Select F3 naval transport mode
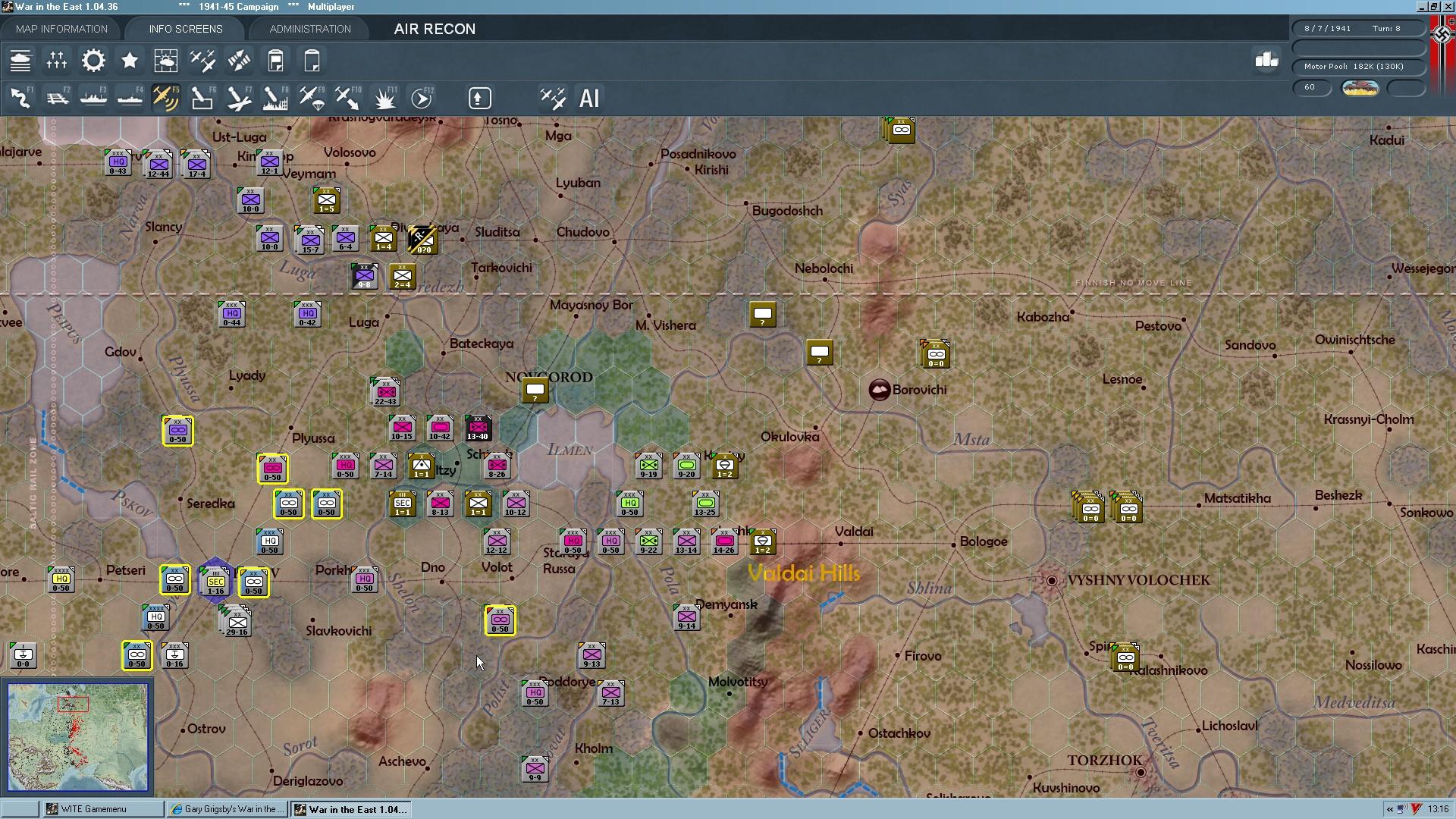This screenshot has width=1456, height=819. coord(93,99)
